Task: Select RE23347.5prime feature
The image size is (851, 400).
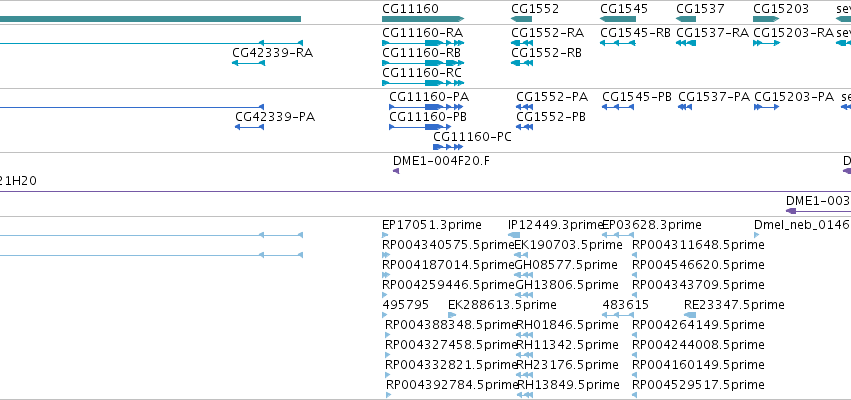Action: pyautogui.click(x=734, y=306)
